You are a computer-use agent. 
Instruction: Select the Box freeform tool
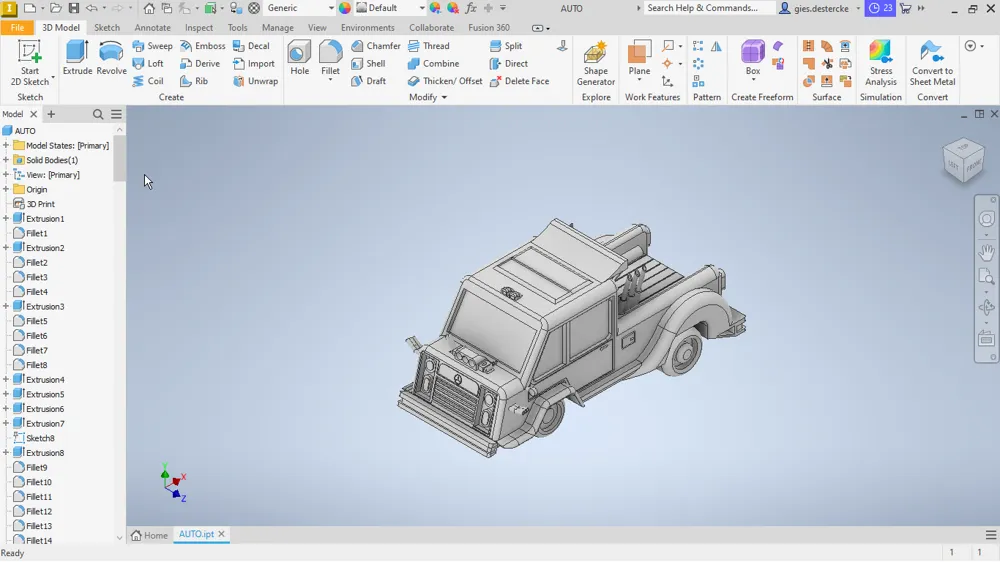pos(753,58)
